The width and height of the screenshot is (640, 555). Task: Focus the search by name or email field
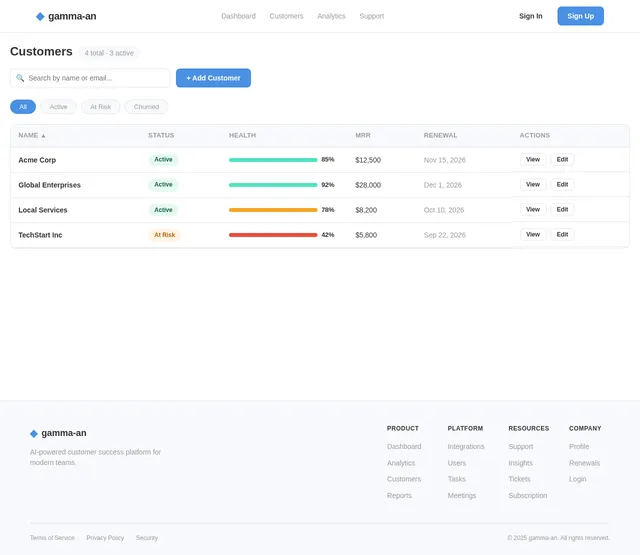90,78
